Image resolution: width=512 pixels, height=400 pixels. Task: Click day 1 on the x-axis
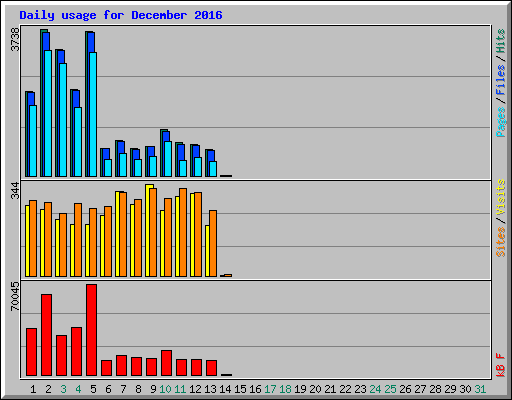point(33,389)
